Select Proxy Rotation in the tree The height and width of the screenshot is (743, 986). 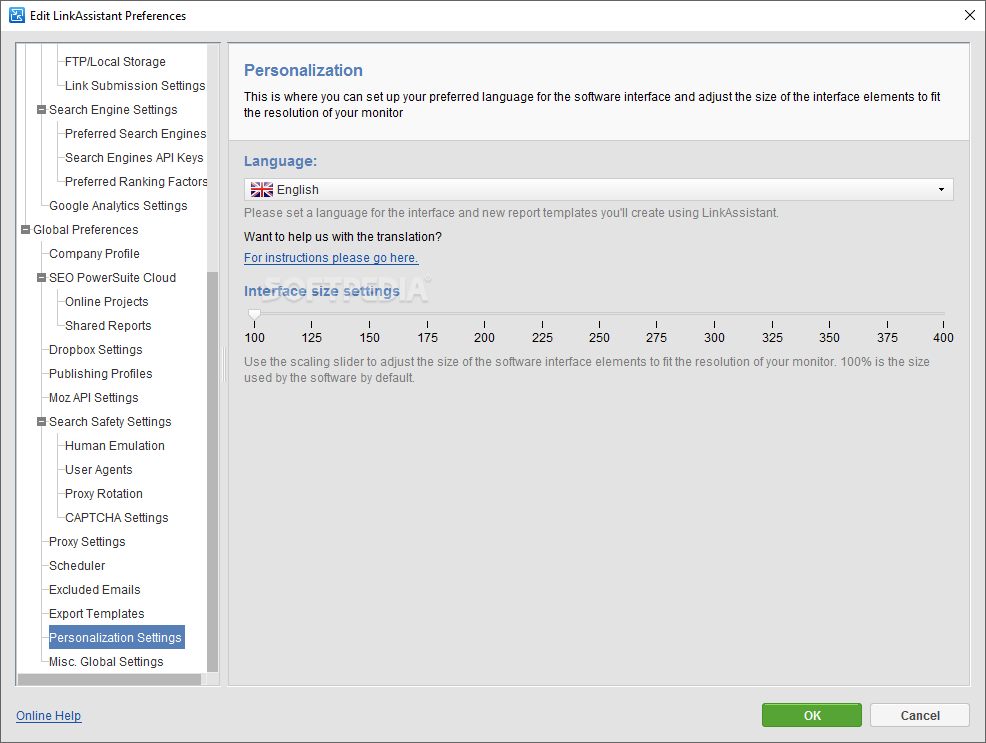[x=104, y=494]
